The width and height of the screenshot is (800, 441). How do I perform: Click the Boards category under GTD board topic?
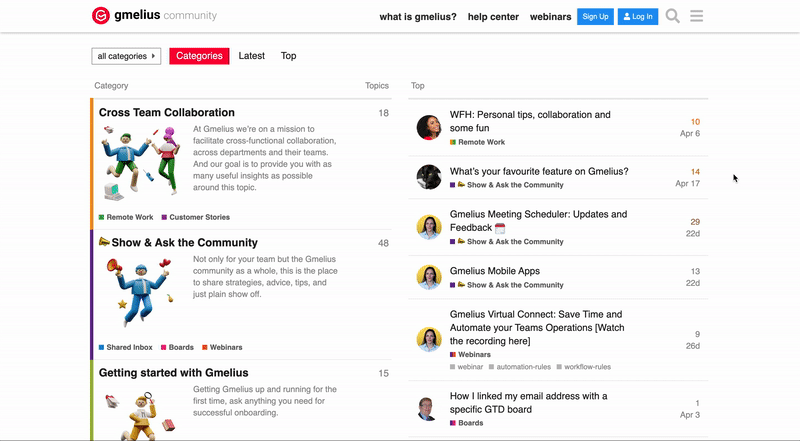466,423
